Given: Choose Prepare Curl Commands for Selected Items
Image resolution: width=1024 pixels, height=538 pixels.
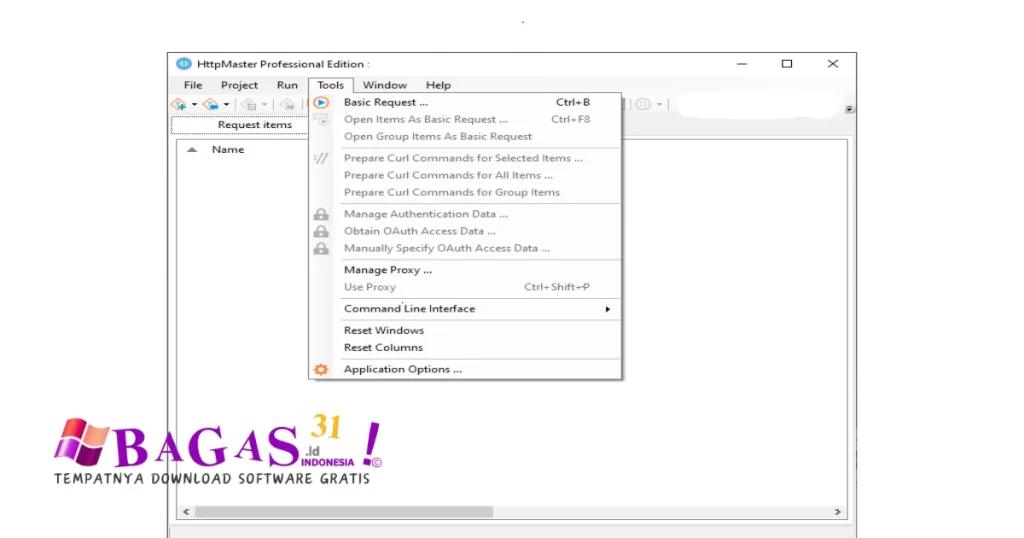Looking at the screenshot, I should pyautogui.click(x=466, y=158).
